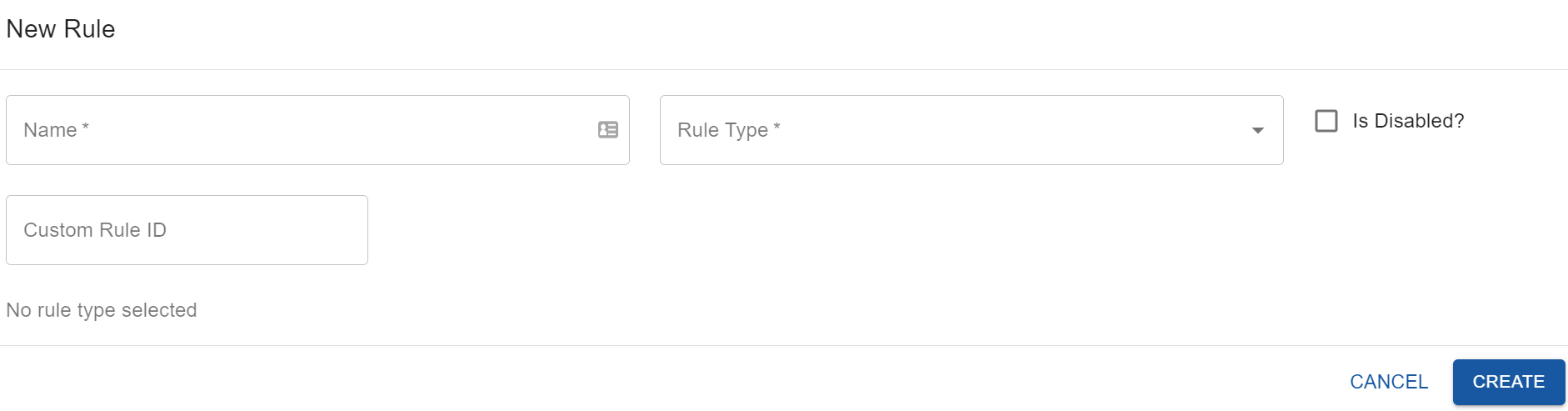Click the 'Name *' placeholder label
Screen dimensions: 1568x411
(56, 130)
